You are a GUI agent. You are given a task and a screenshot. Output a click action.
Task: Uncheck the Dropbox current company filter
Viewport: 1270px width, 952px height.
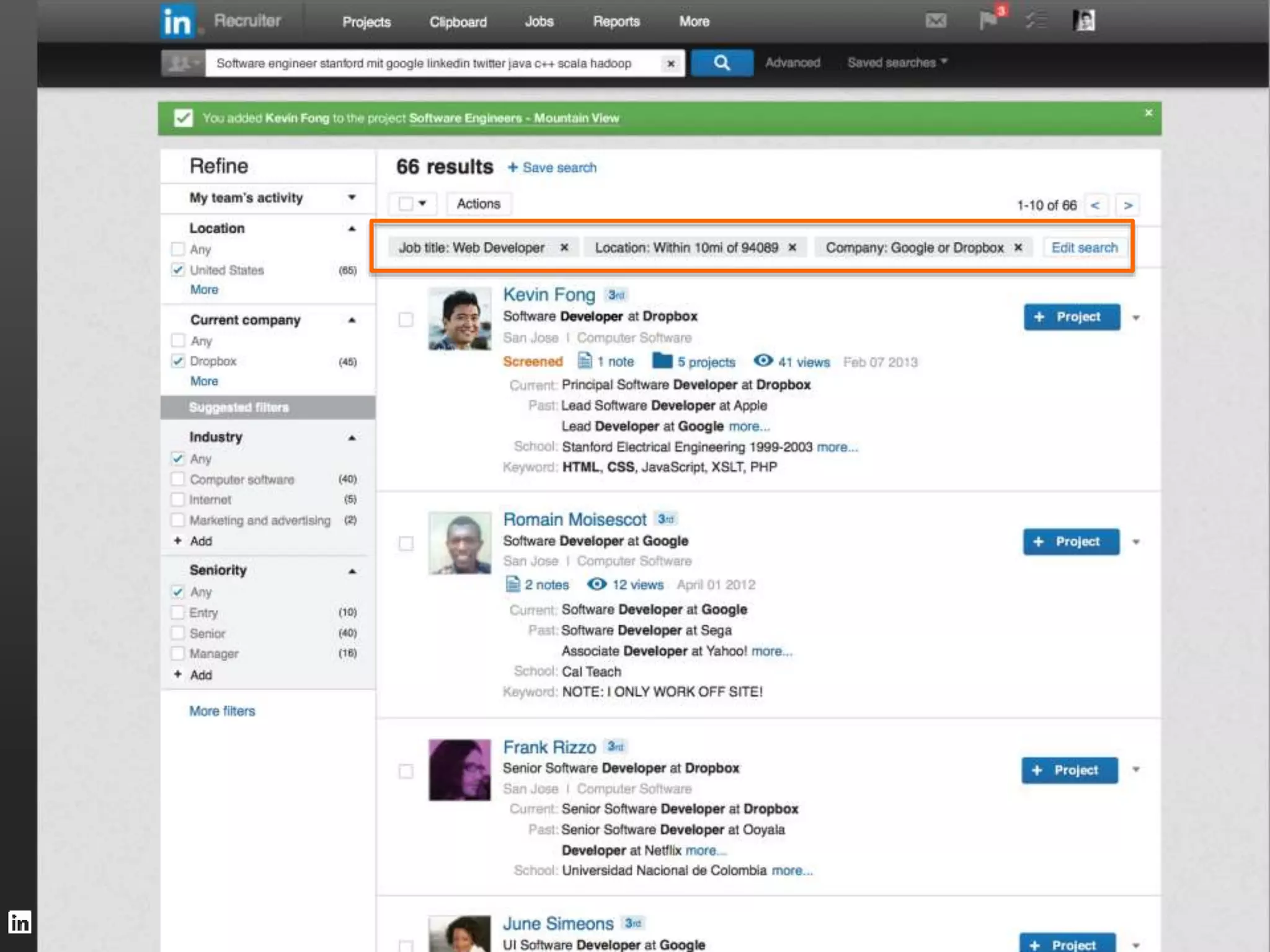(178, 361)
